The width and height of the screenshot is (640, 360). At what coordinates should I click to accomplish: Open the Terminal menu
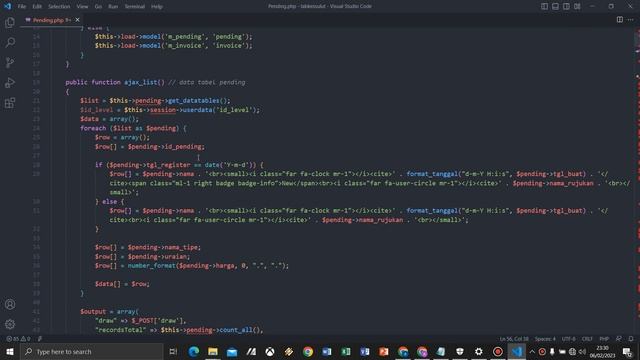point(135,7)
